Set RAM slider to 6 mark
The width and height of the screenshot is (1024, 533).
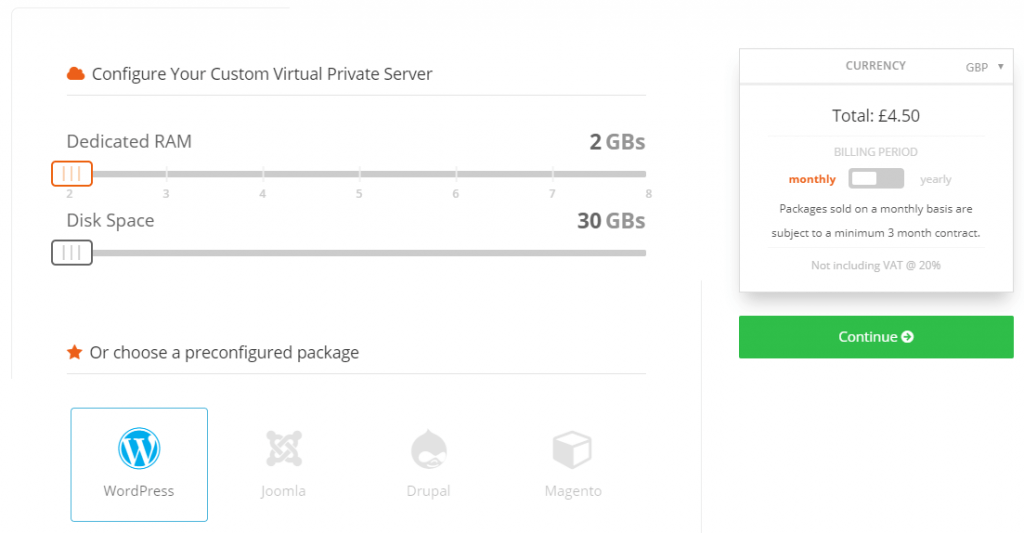tap(456, 174)
